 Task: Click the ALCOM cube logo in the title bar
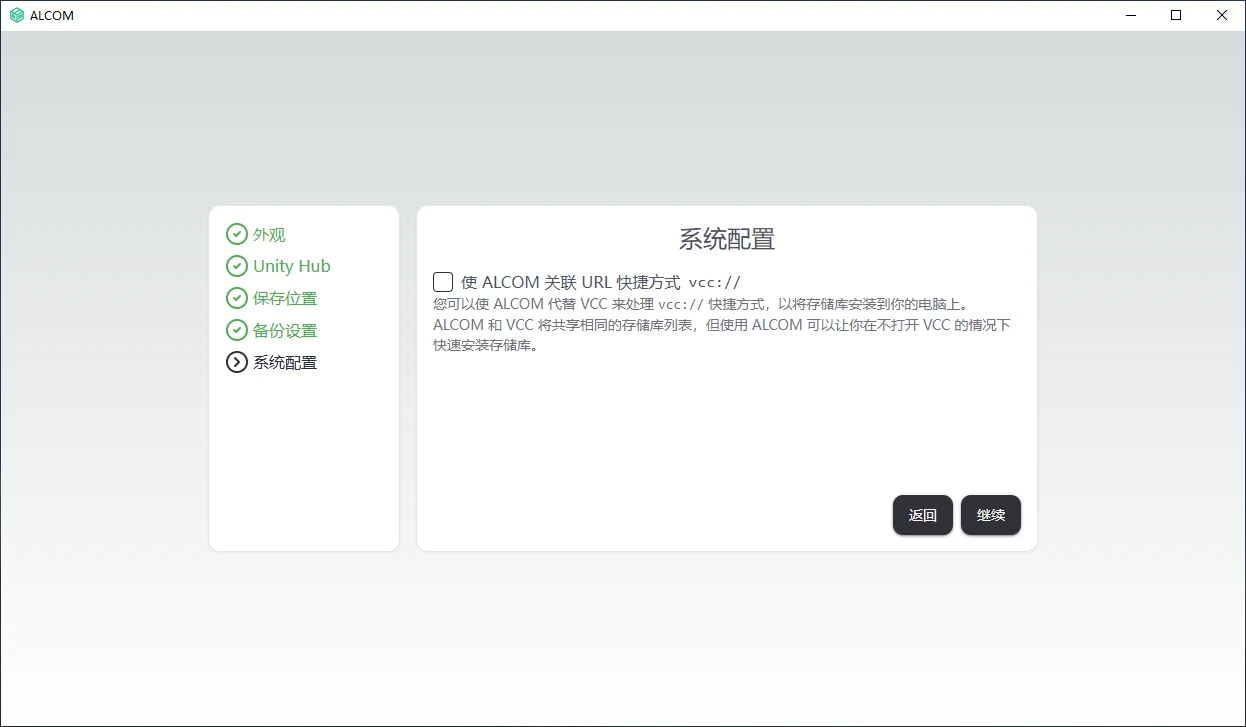pos(17,15)
